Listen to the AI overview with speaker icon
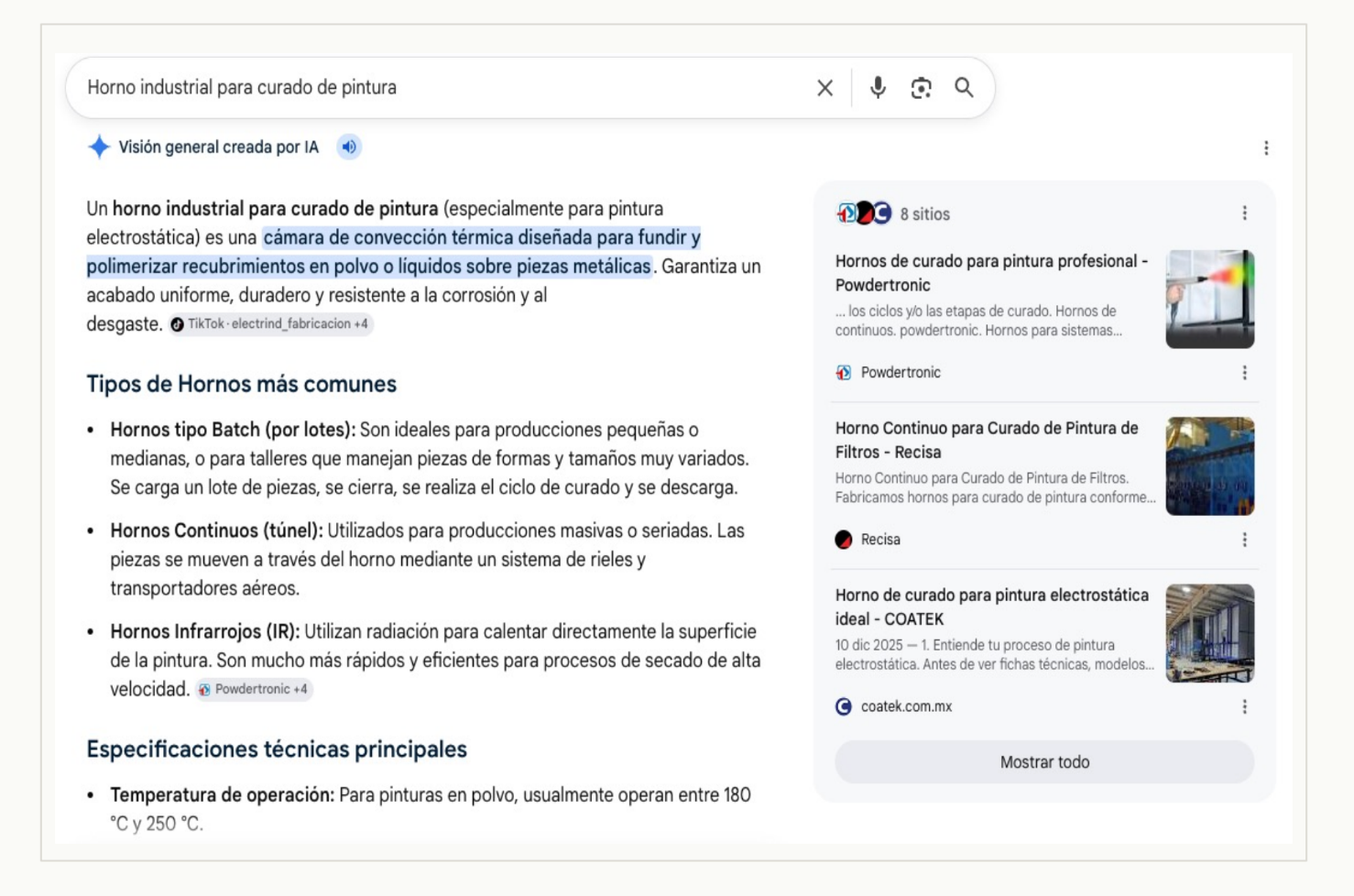 (349, 147)
